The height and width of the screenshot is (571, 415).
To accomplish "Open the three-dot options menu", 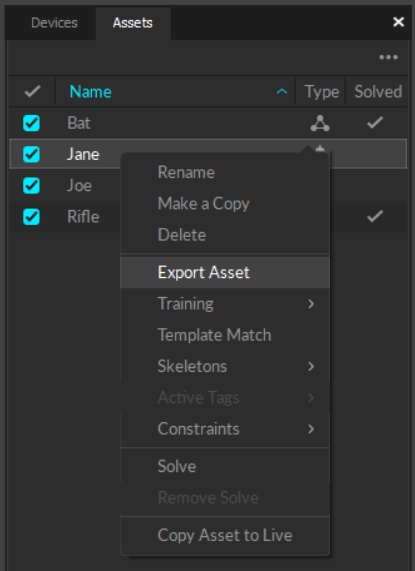I will coord(388,57).
